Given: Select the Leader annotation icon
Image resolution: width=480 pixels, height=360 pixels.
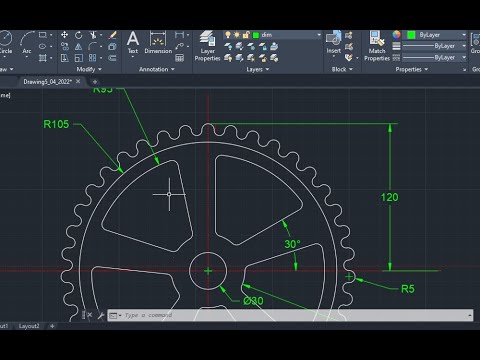Looking at the screenshot, I should [179, 46].
